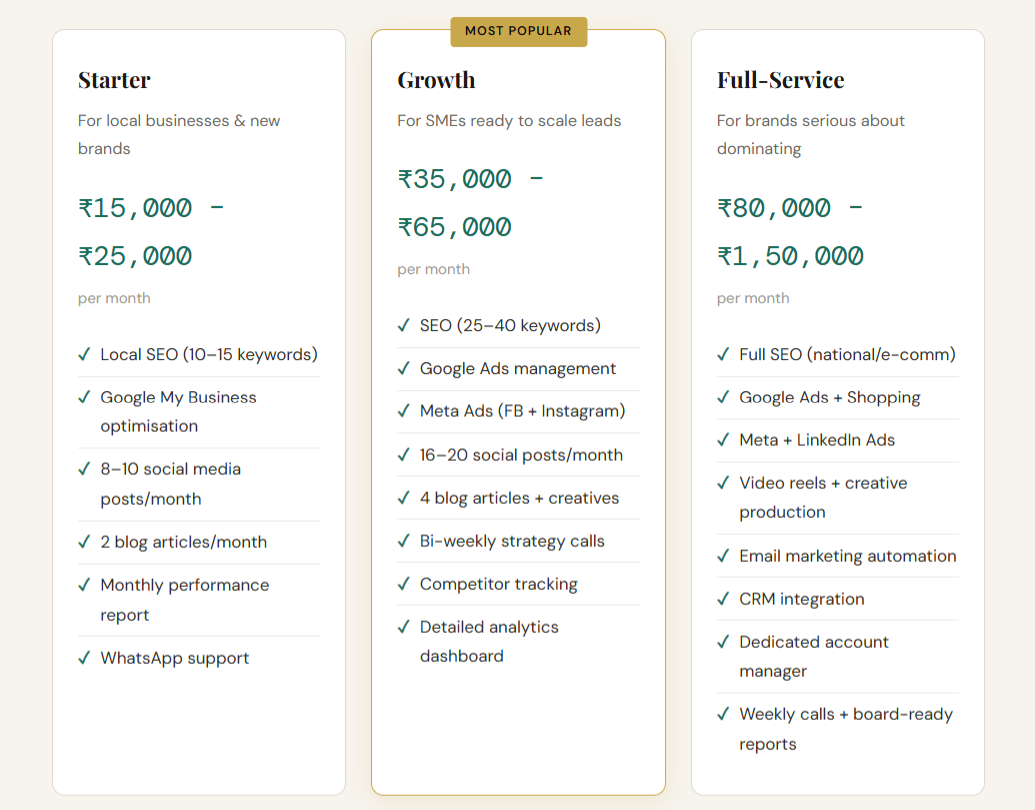Click the ₹15,000 - ₹25,000 Starter price
The width and height of the screenshot is (1035, 810).
[151, 232]
